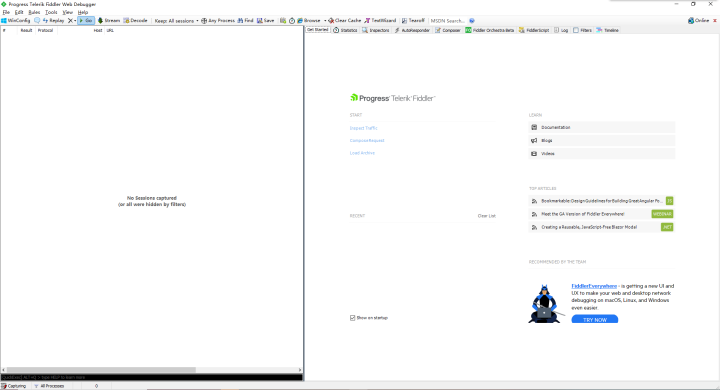
Task: Expand the Browse dropdown arrow
Action: (x=325, y=21)
